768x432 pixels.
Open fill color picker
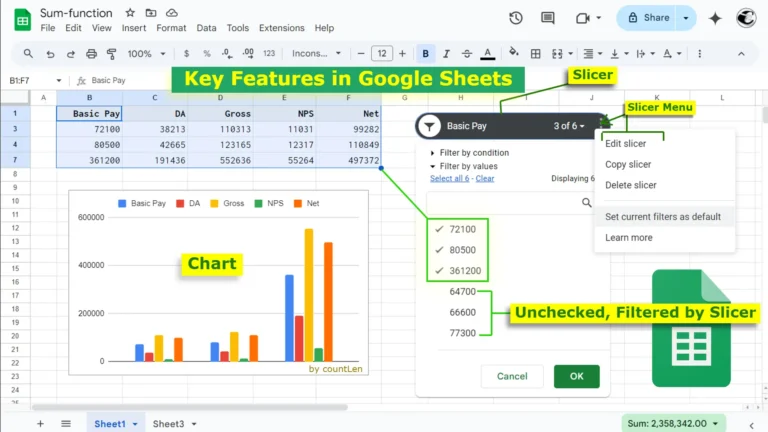coord(513,53)
